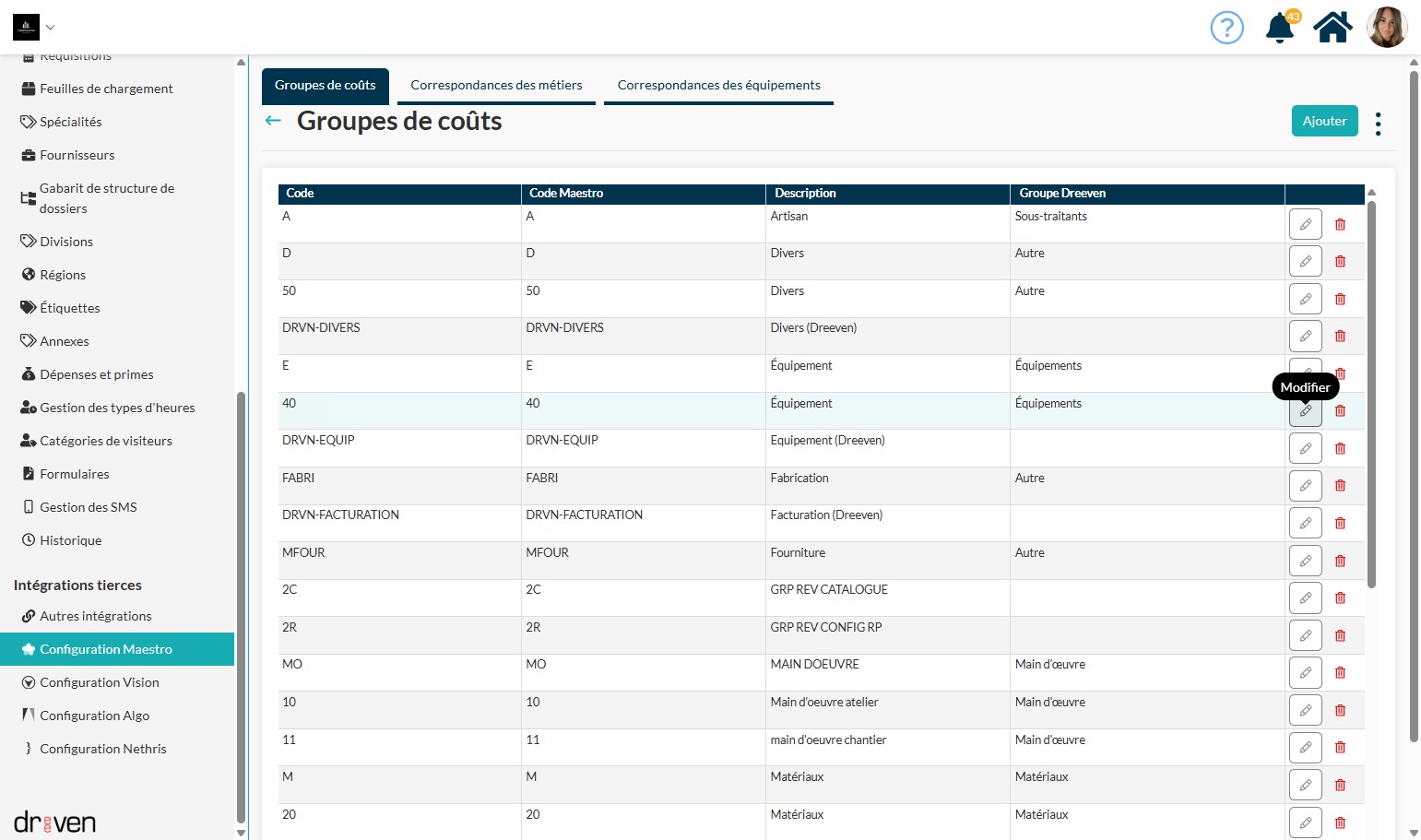Delete the code M Matériaux row
This screenshot has height=840, width=1421.
1340,785
